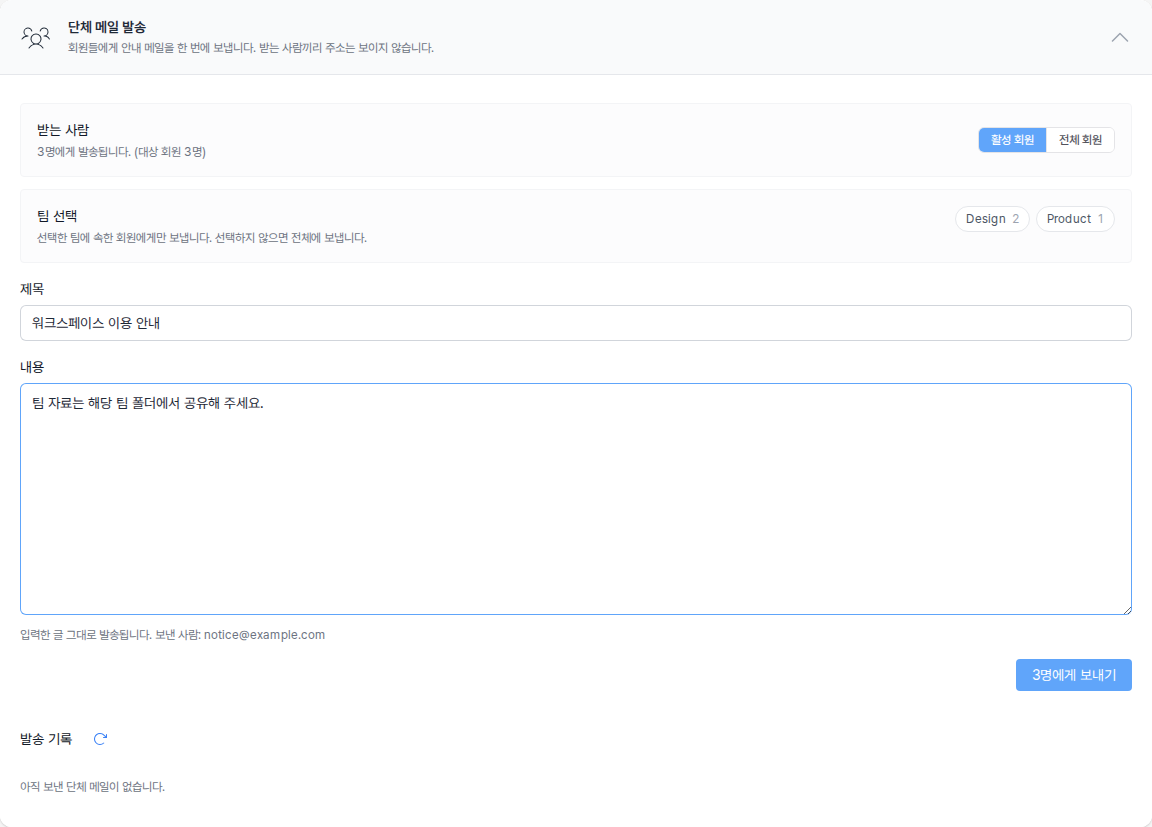Click the 팀 선택 label
This screenshot has width=1152, height=827.
coord(57,216)
